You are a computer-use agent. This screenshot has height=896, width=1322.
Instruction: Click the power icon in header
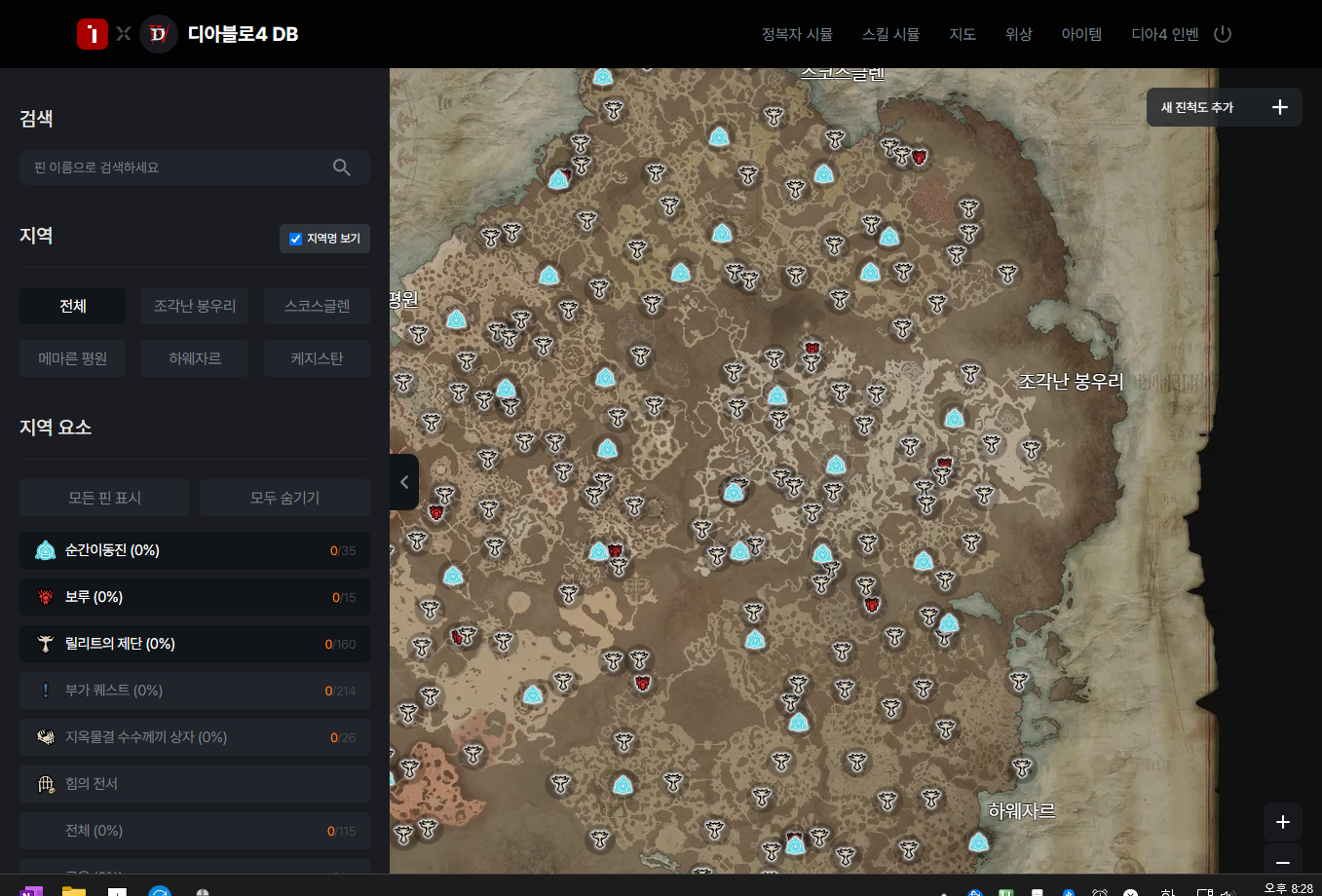pyautogui.click(x=1223, y=34)
